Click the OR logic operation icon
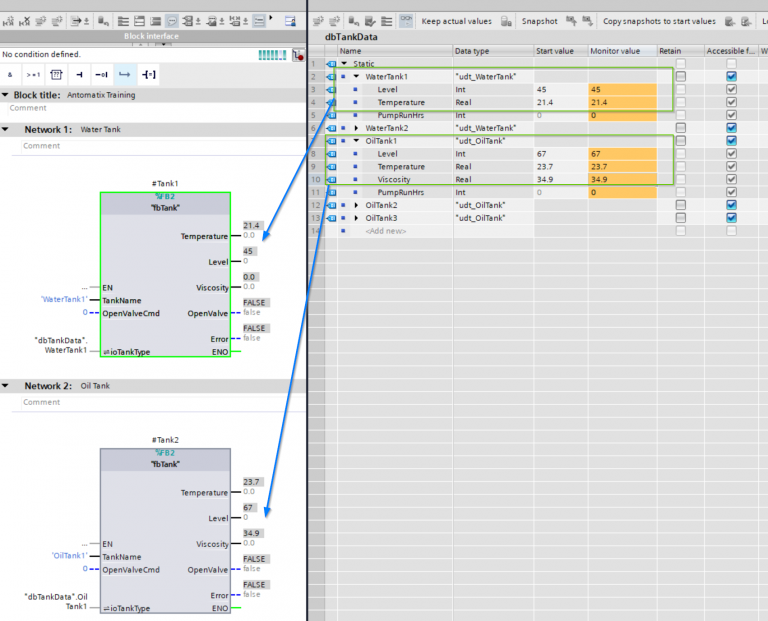Screen dimensions: 768x621 point(33,74)
